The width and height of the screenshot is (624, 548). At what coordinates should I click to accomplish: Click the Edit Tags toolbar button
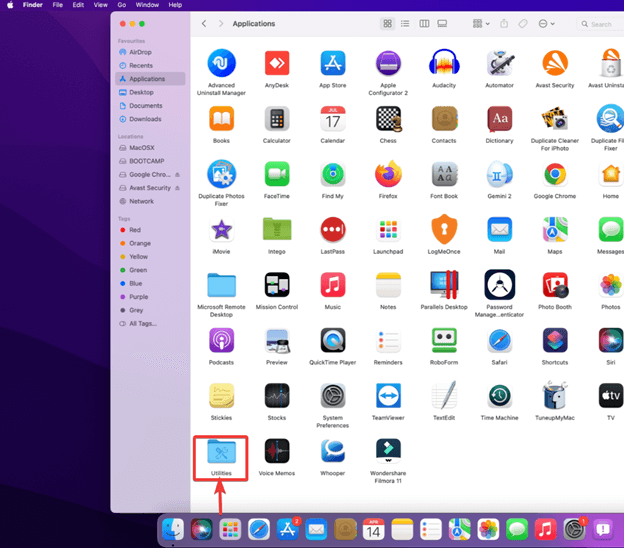click(x=523, y=24)
